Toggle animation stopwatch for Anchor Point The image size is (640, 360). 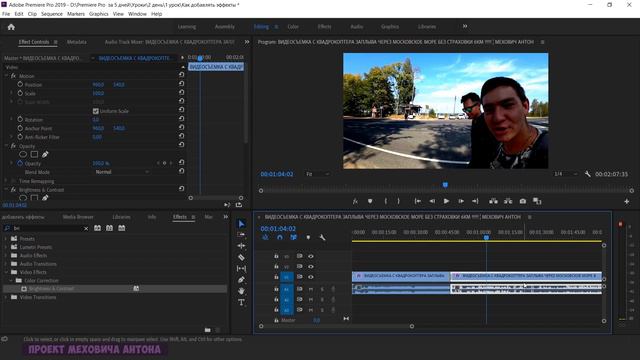click(x=20, y=128)
